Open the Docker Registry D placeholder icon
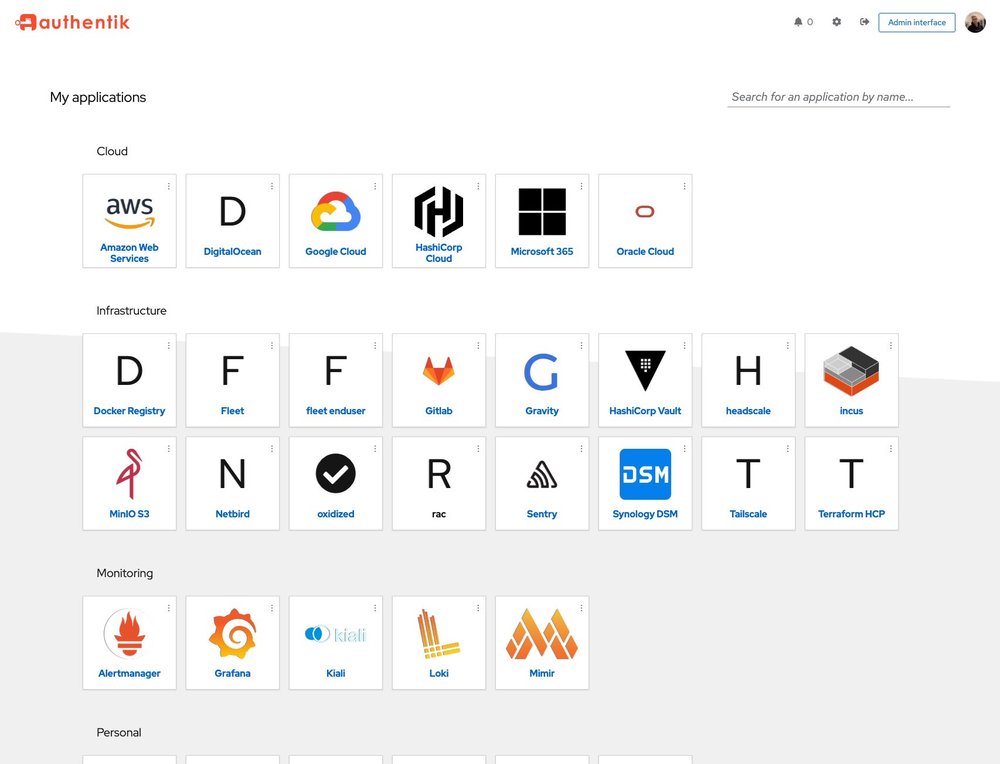 click(x=129, y=371)
